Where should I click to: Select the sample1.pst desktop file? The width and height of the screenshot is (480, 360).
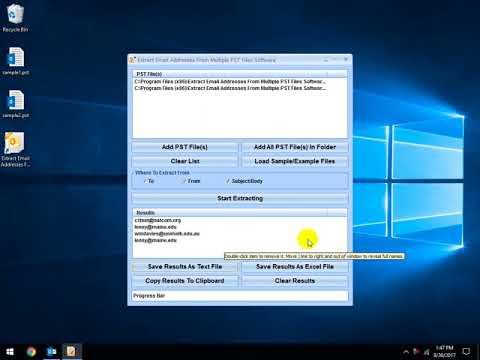[16, 61]
